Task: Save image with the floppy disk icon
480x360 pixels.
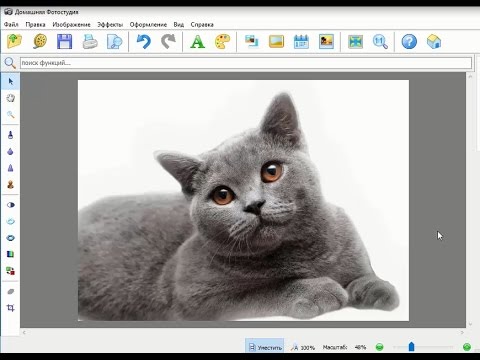Action: [x=65, y=42]
